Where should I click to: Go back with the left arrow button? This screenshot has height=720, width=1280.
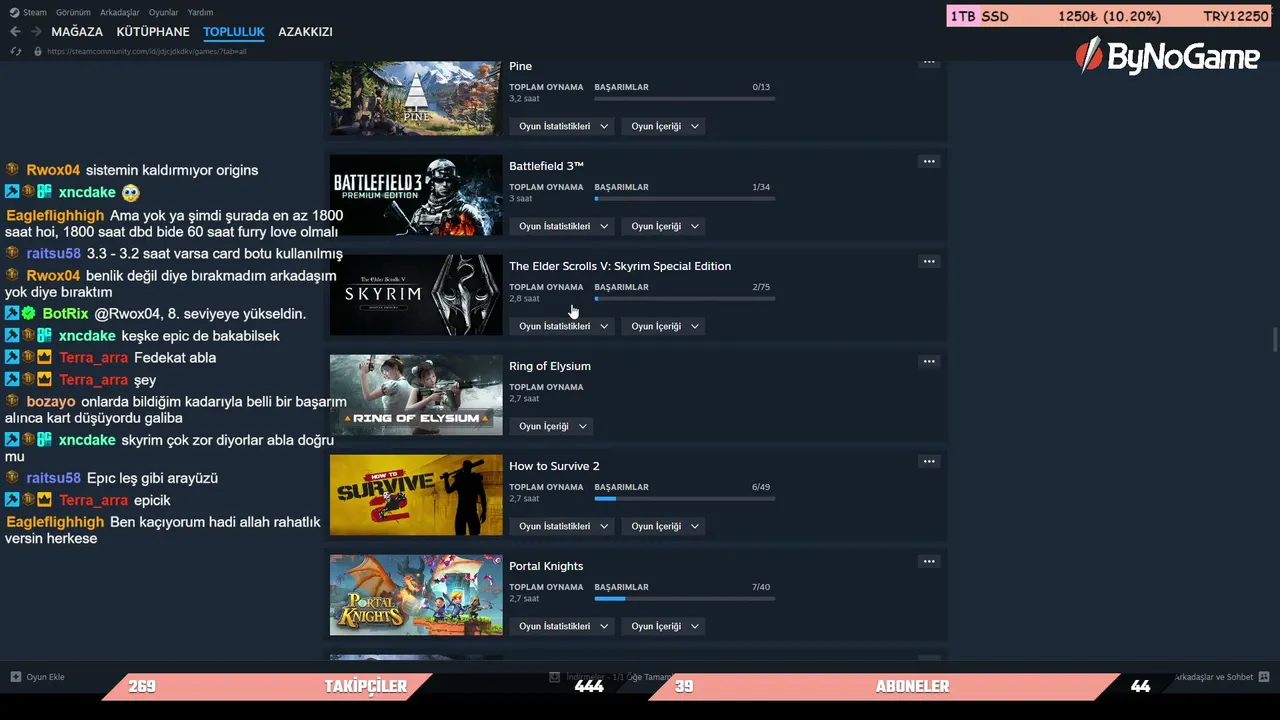click(15, 32)
